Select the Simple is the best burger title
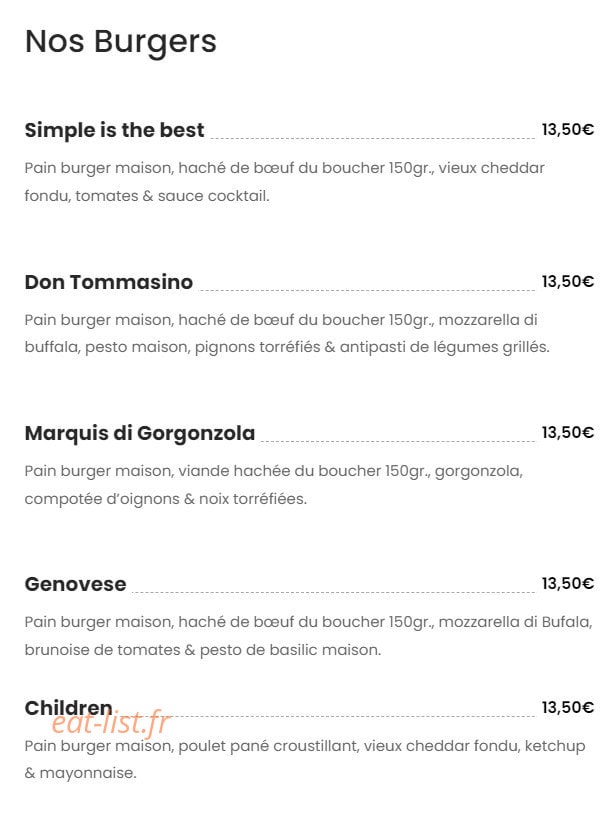This screenshot has height=826, width=614. [114, 130]
